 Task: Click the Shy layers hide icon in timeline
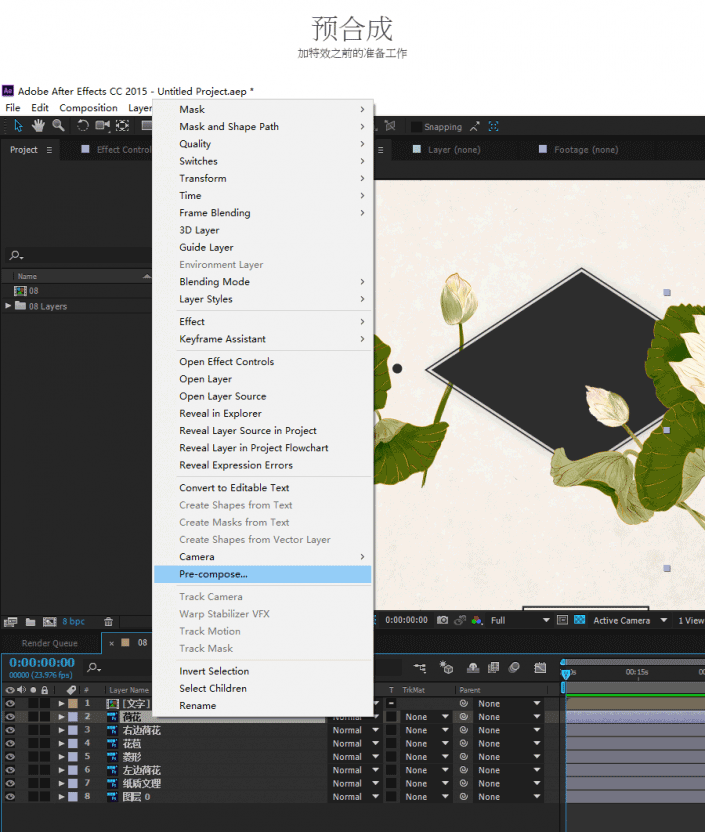click(x=473, y=668)
